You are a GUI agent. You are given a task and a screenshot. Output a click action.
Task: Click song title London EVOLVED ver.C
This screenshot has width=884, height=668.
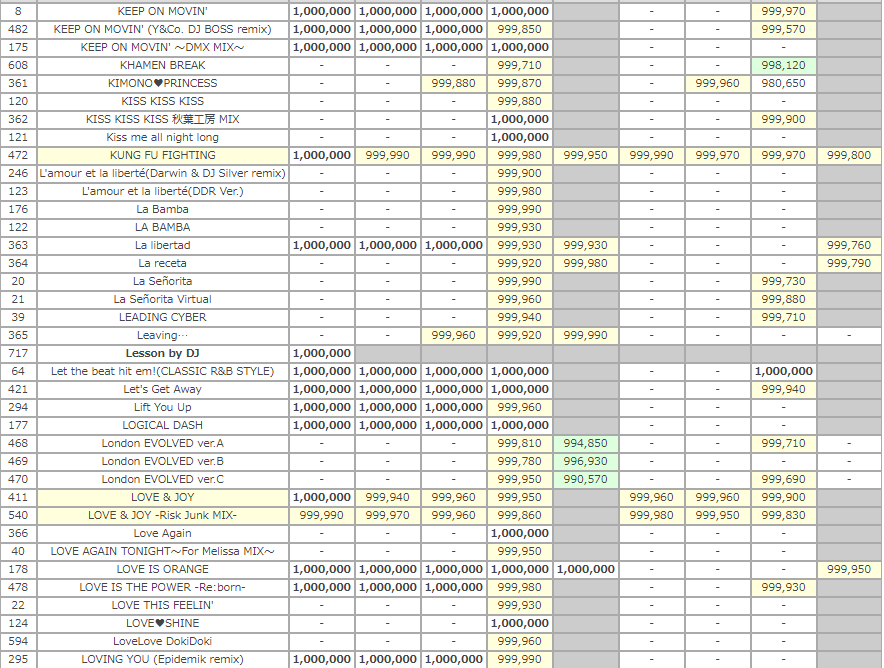point(162,479)
